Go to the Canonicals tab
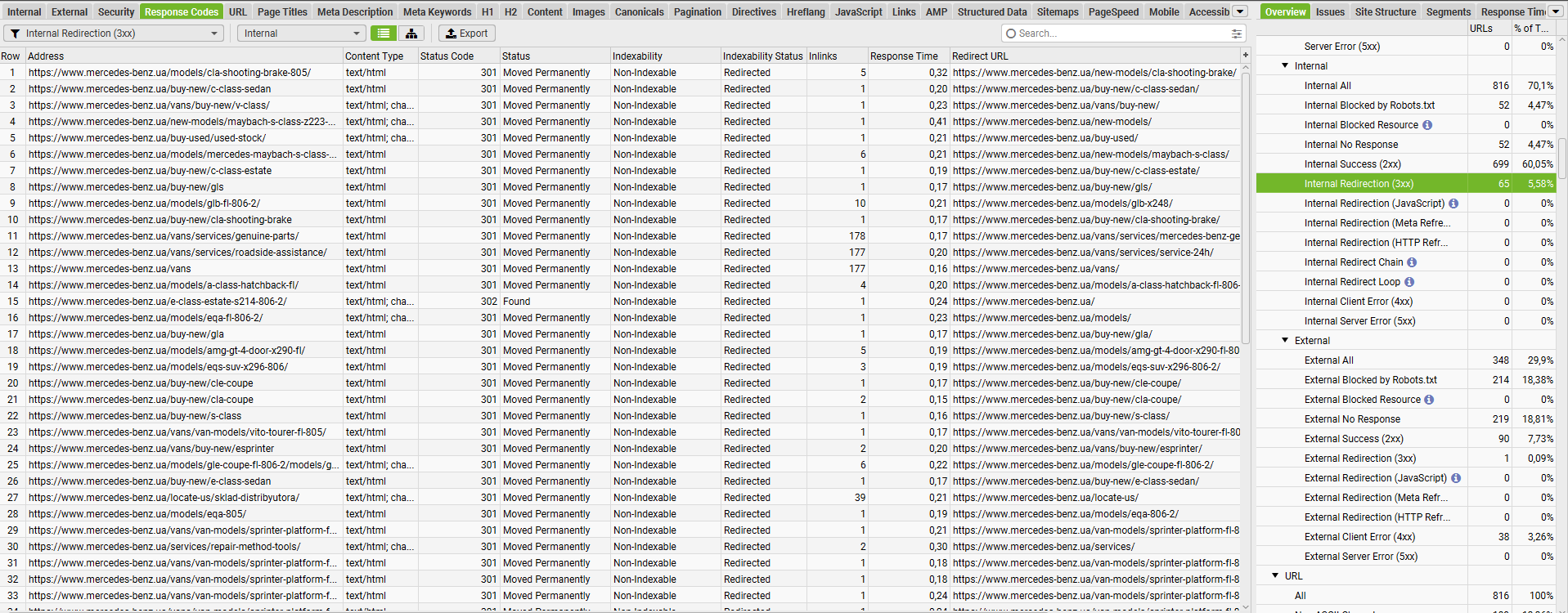The height and width of the screenshot is (613, 1568). coord(640,11)
